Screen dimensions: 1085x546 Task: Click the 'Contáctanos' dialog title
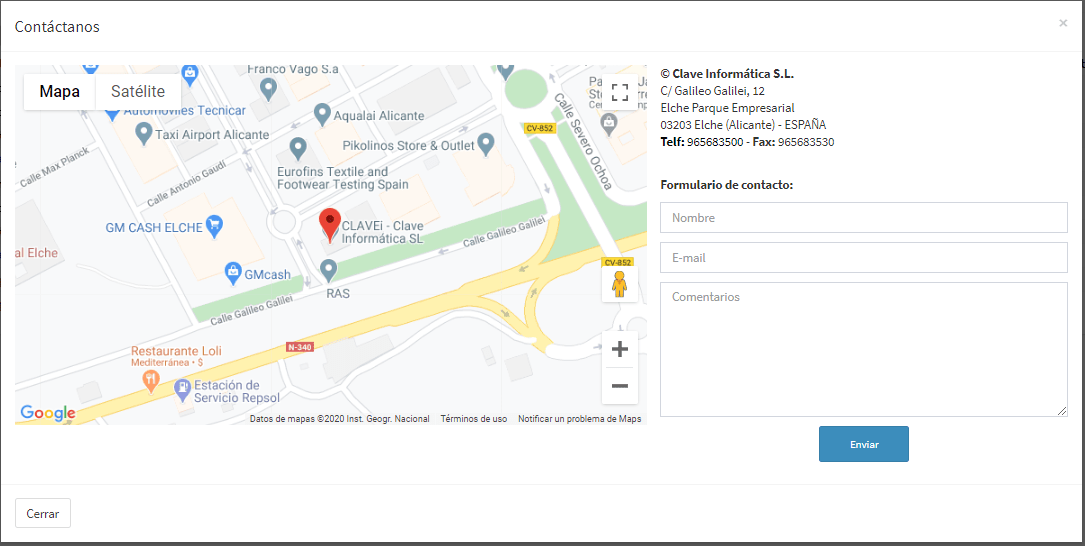57,26
